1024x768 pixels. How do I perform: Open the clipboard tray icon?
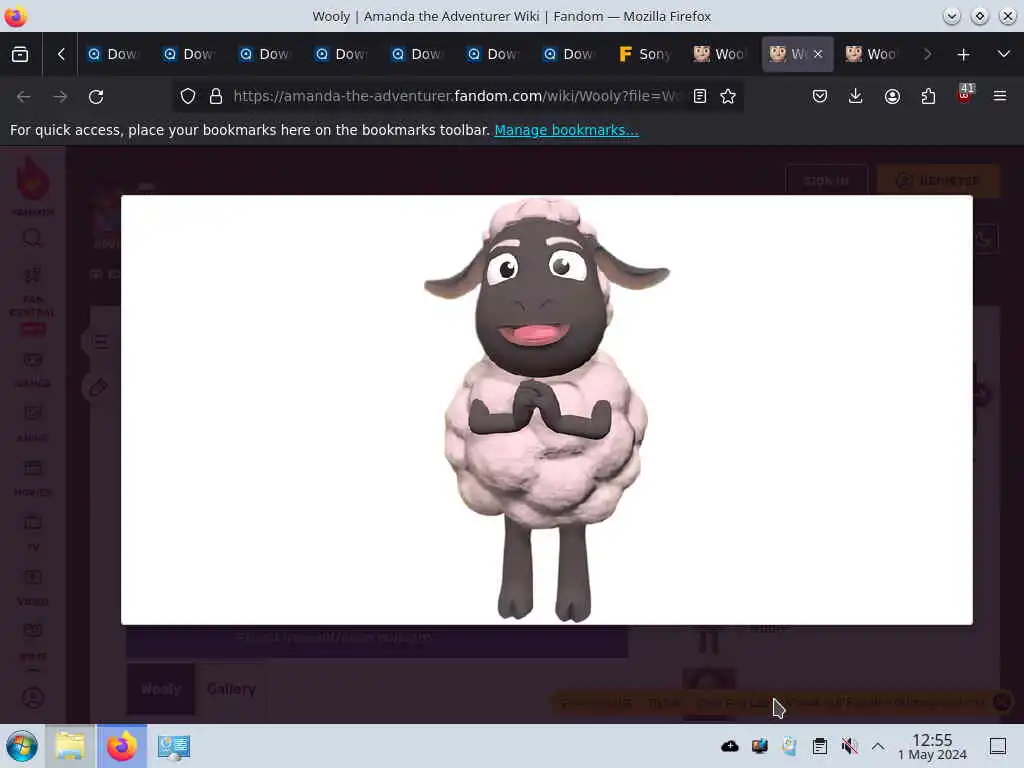point(820,746)
